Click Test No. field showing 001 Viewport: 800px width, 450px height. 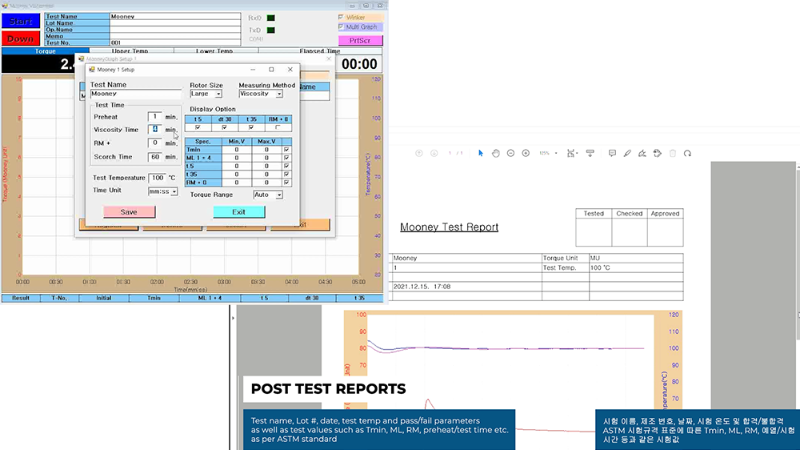(175, 43)
